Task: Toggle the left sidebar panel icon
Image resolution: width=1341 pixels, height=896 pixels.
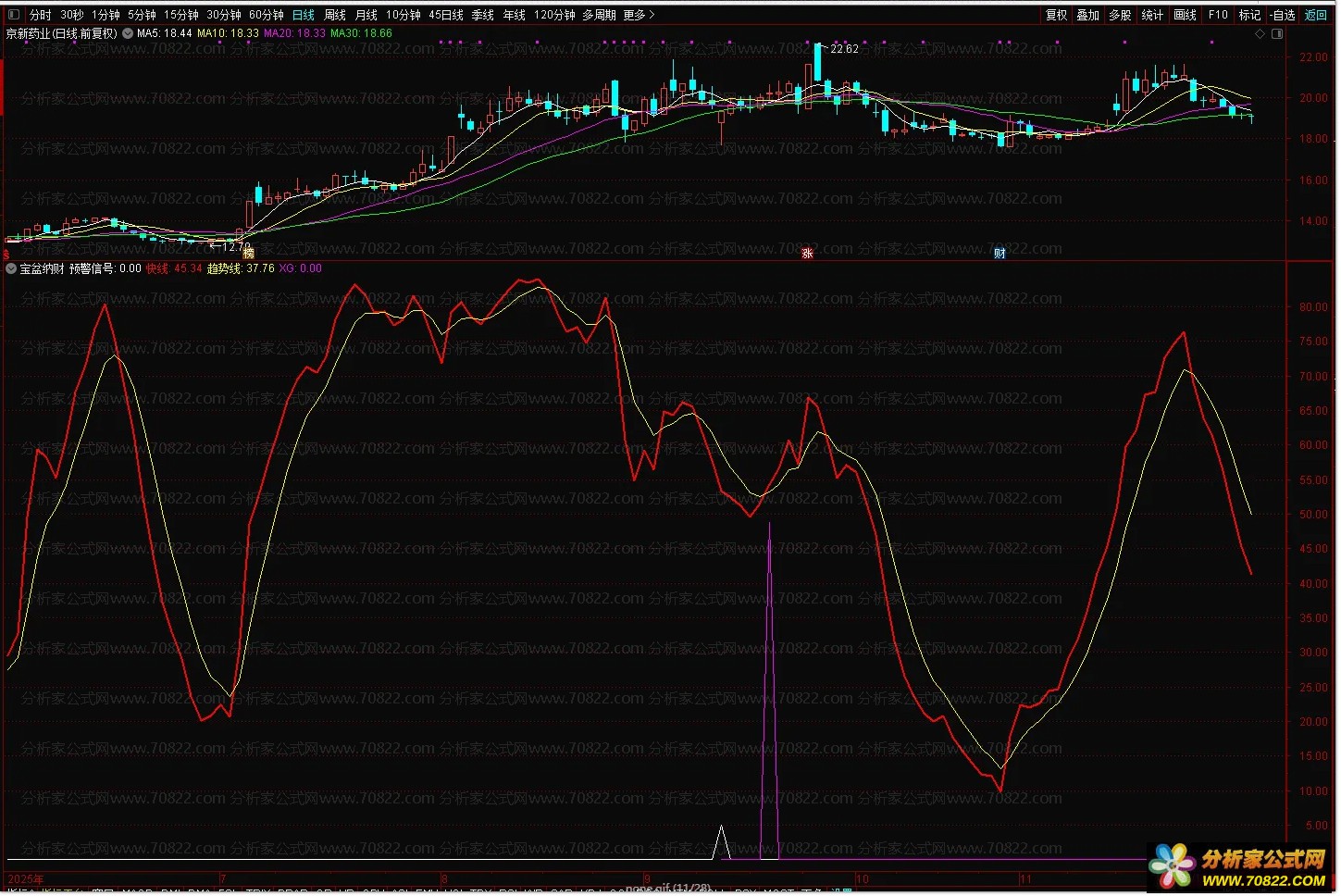Action: 13,15
